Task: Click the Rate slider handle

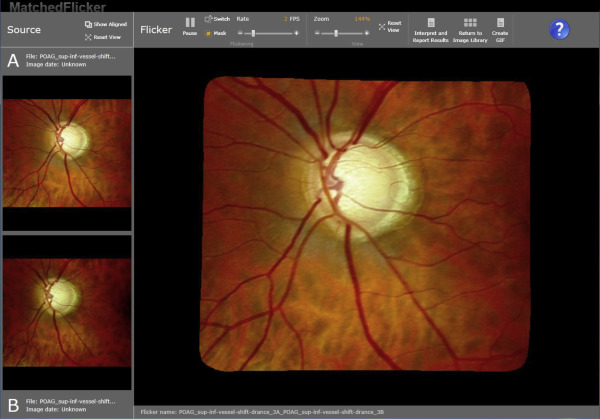Action: point(253,33)
